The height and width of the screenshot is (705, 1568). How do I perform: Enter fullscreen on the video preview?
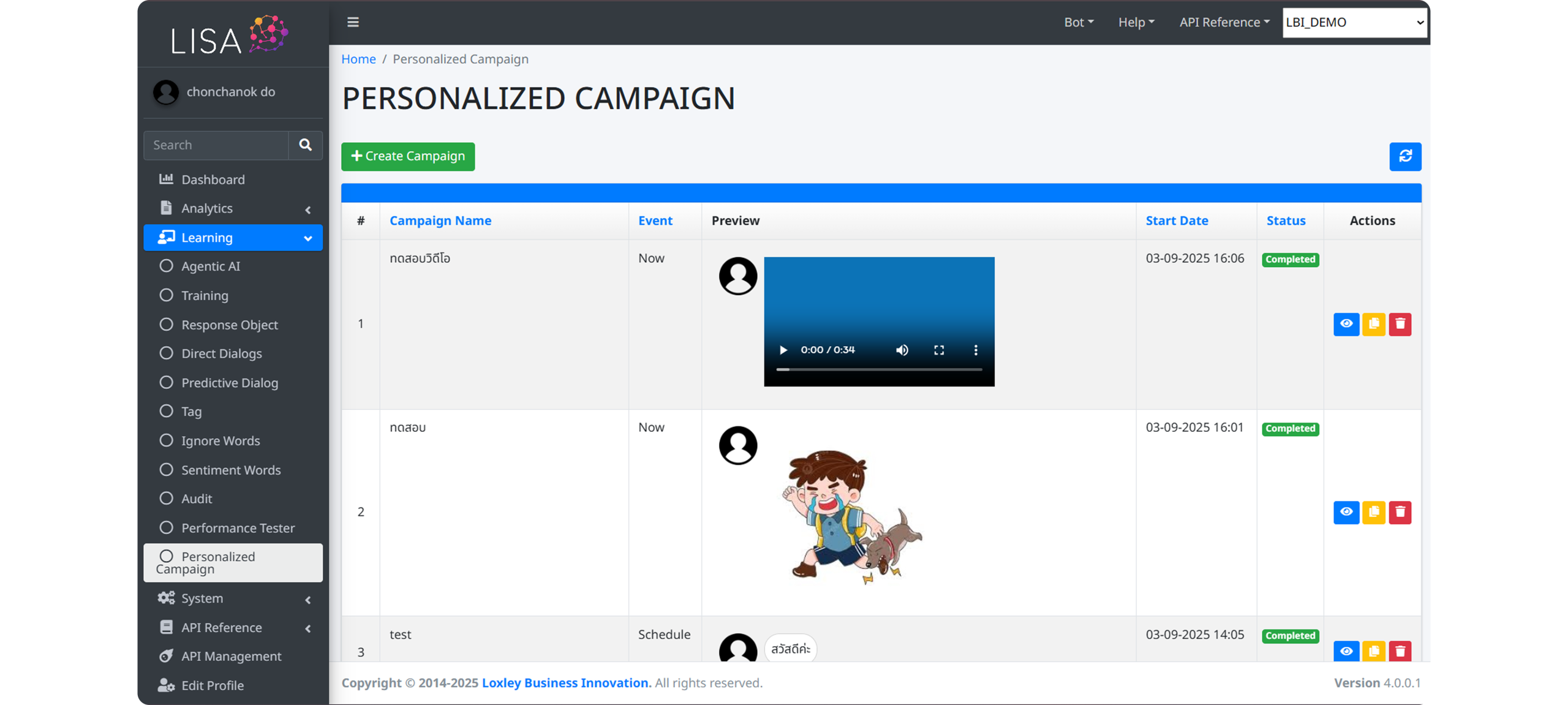click(939, 350)
